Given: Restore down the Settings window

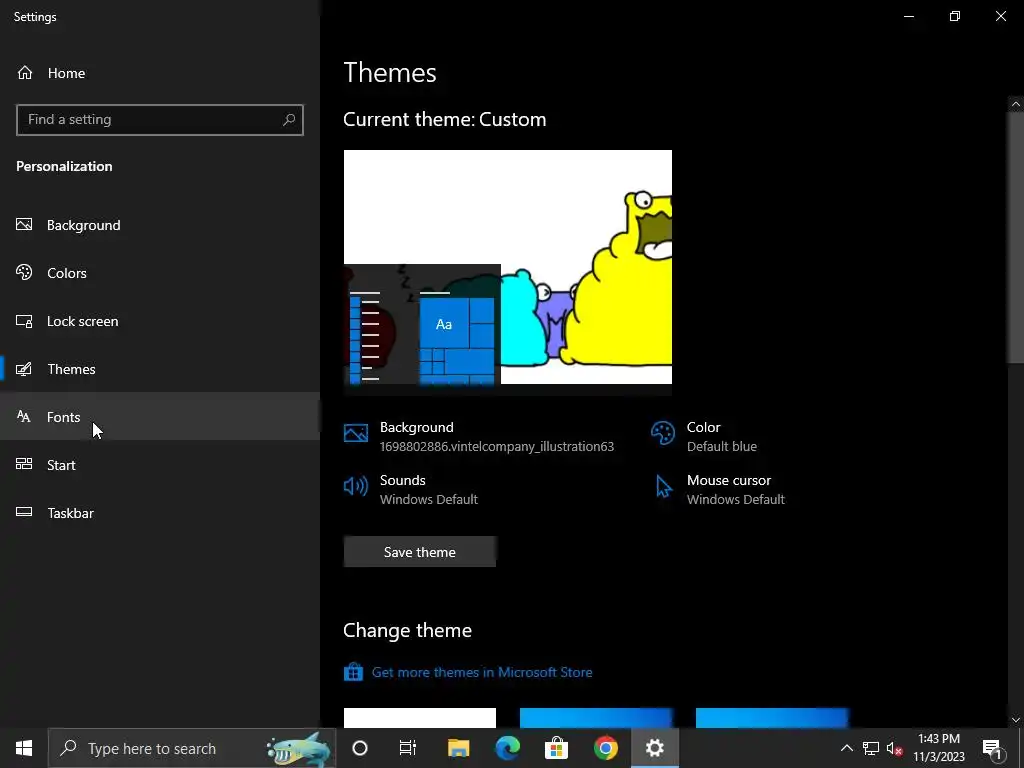Looking at the screenshot, I should point(955,16).
